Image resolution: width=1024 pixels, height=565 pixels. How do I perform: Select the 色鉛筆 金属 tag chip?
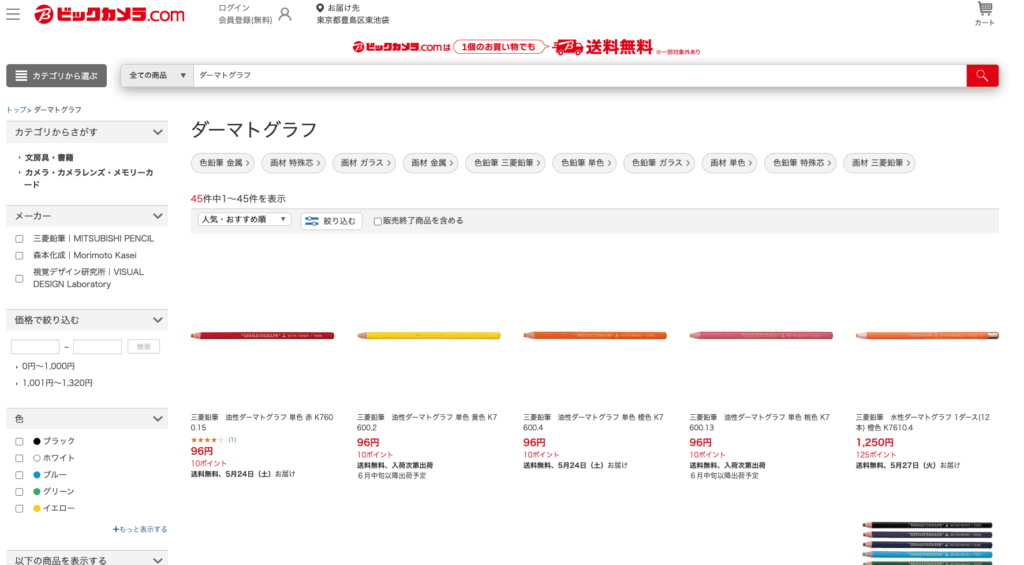[x=223, y=163]
